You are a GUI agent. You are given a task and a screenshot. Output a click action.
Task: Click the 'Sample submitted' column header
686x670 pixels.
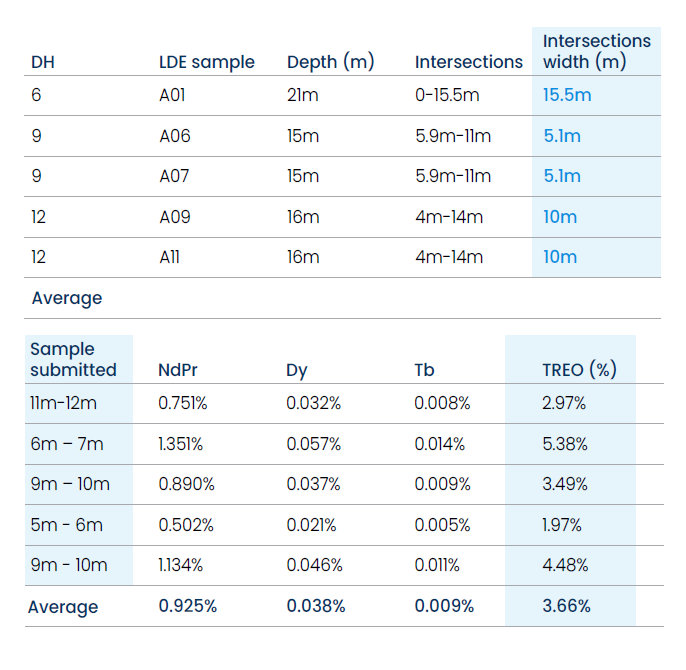tap(73, 359)
